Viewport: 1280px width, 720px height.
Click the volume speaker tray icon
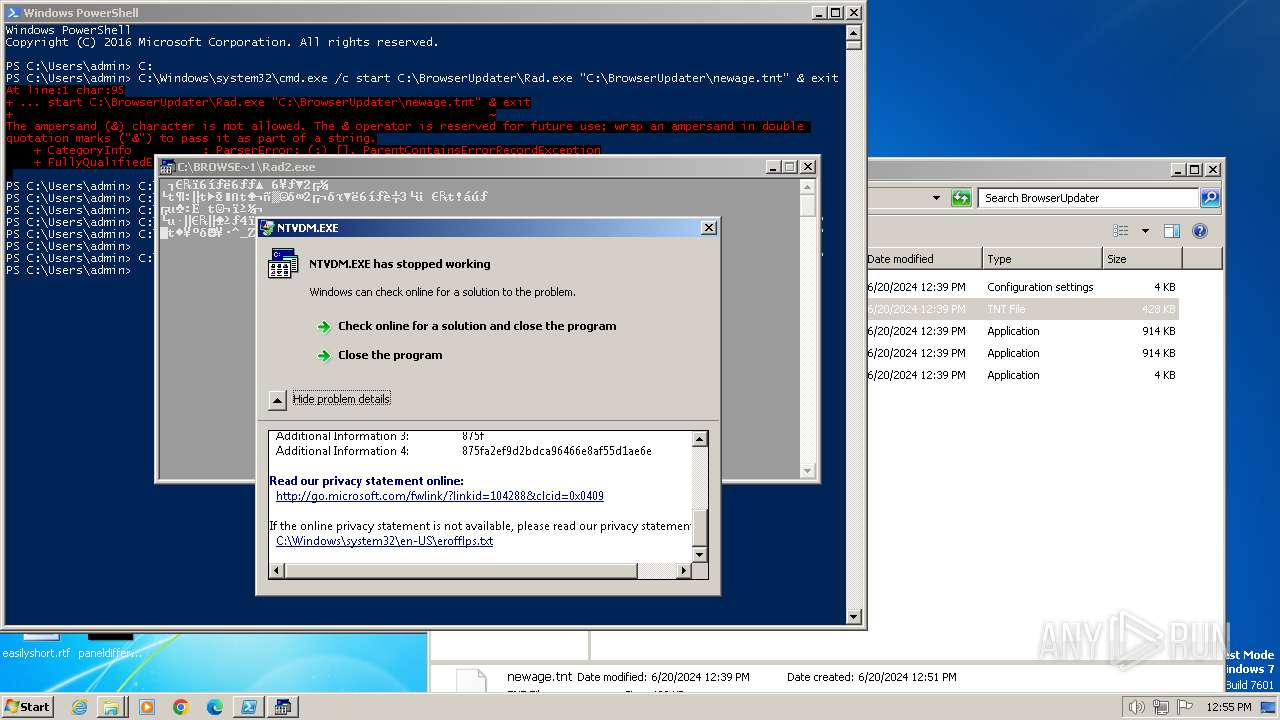[x=1136, y=707]
